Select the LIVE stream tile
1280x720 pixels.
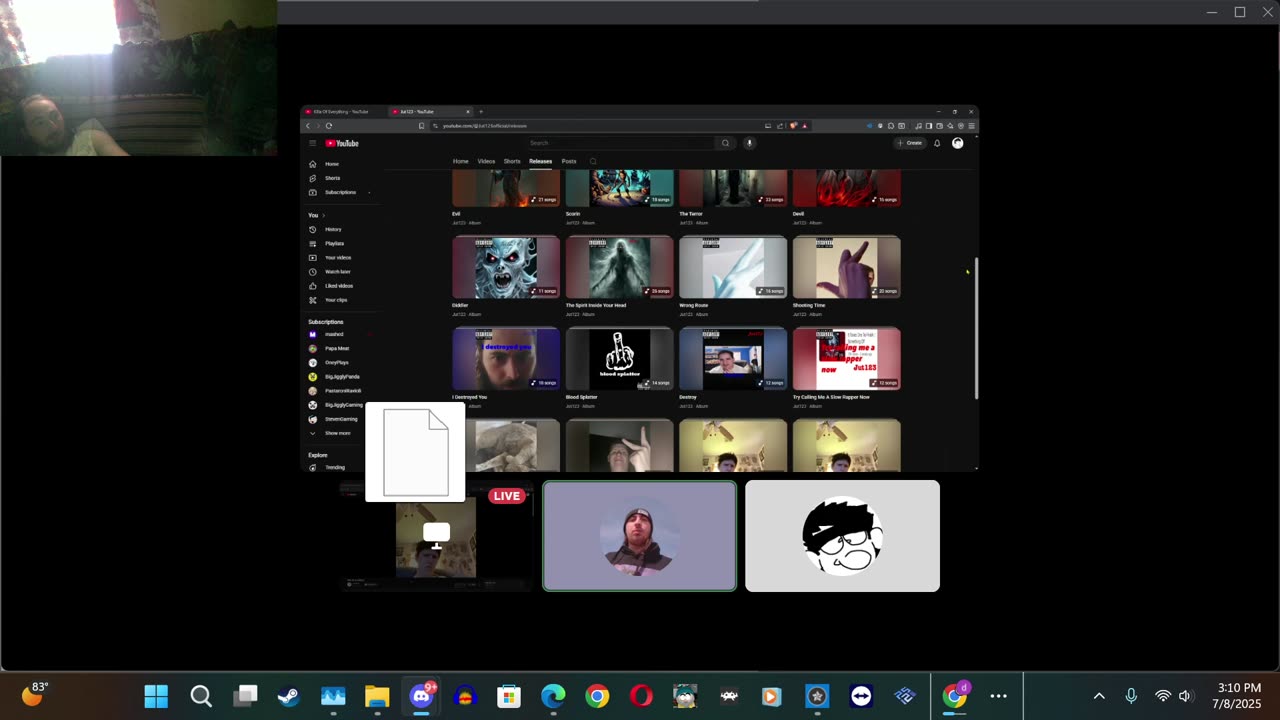click(436, 536)
